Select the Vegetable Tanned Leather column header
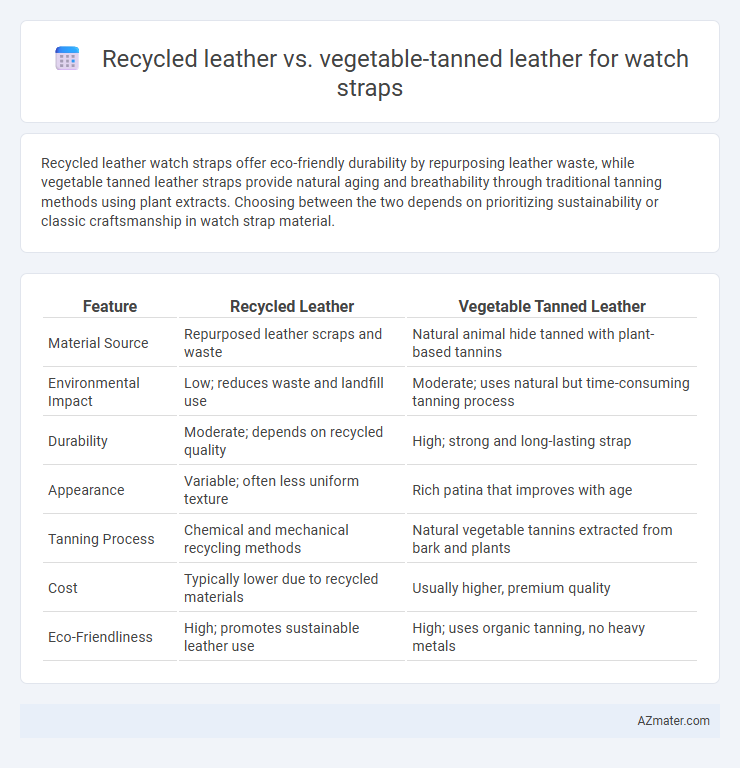 [552, 306]
